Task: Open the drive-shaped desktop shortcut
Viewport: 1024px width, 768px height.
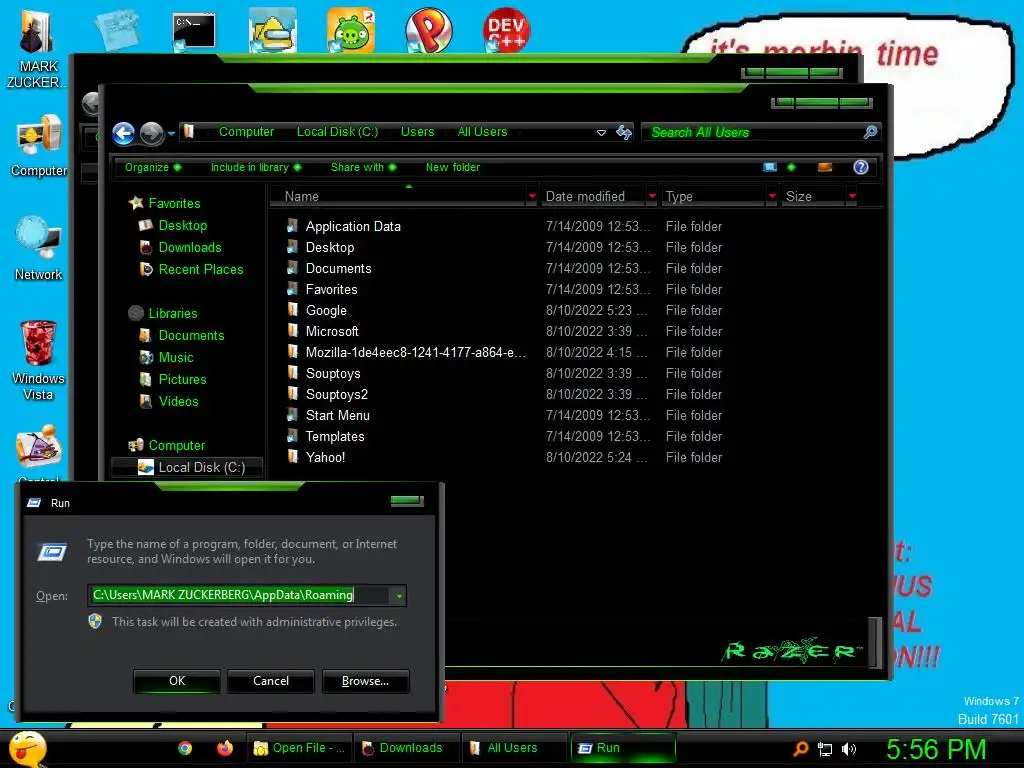Action: 272,30
